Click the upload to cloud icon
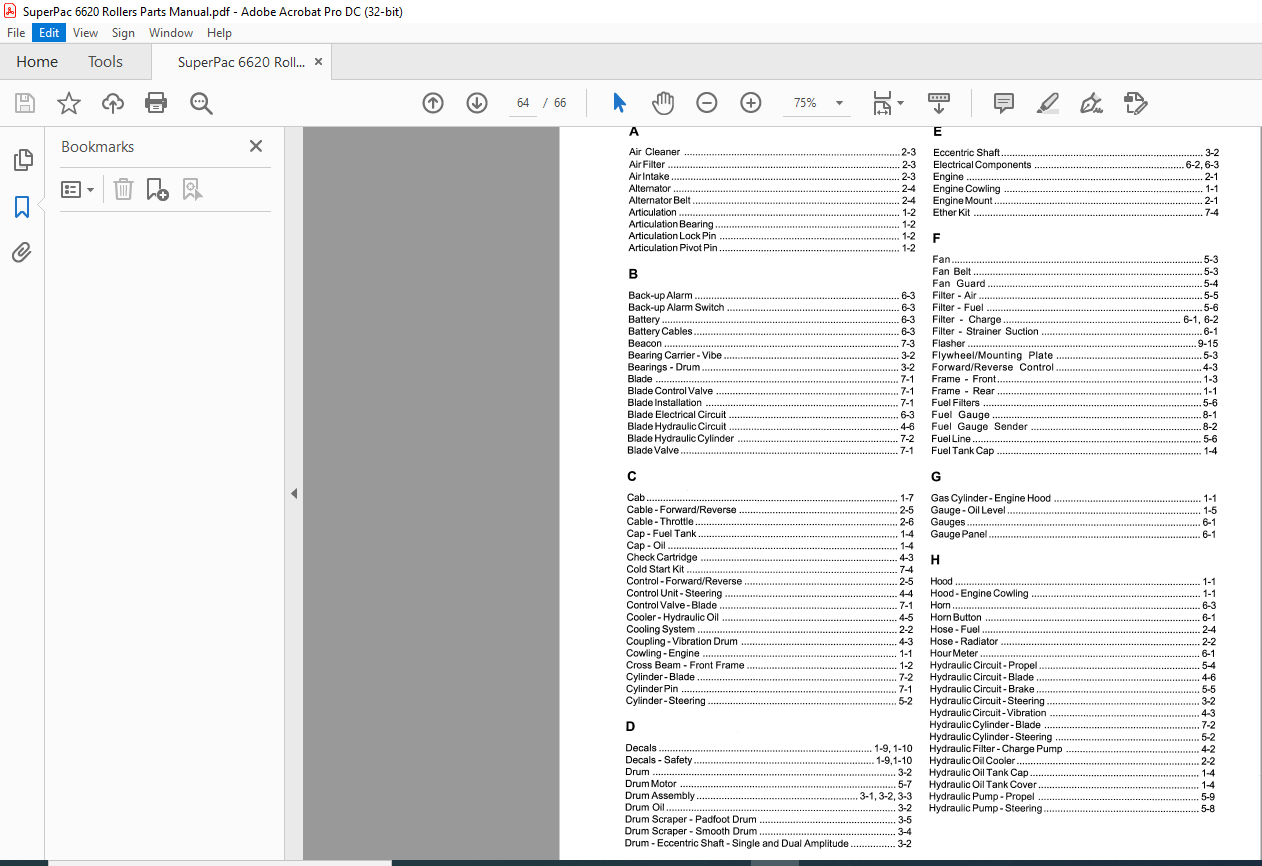The height and width of the screenshot is (866, 1262). (x=113, y=103)
